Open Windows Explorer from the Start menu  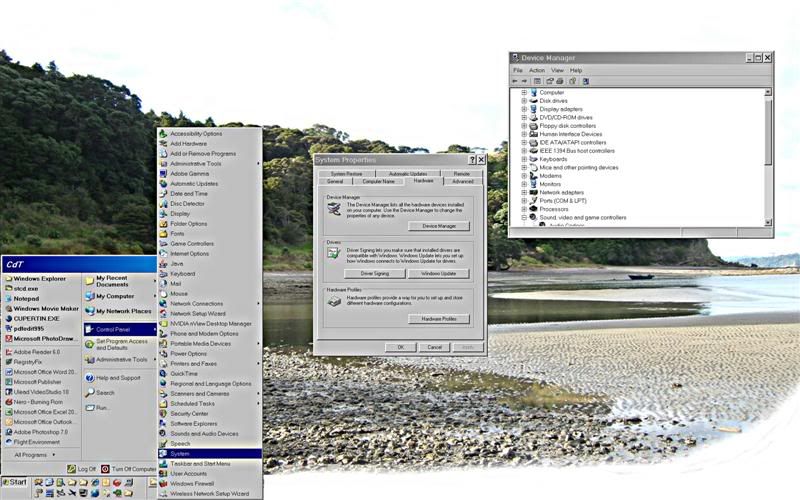click(40, 279)
